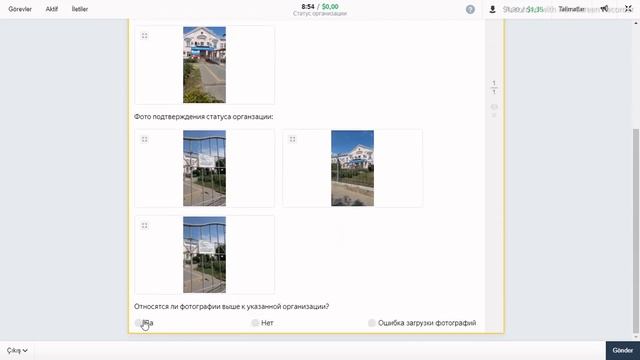
Task: Open the Çıkış dropdown menu
Action: pos(17,350)
